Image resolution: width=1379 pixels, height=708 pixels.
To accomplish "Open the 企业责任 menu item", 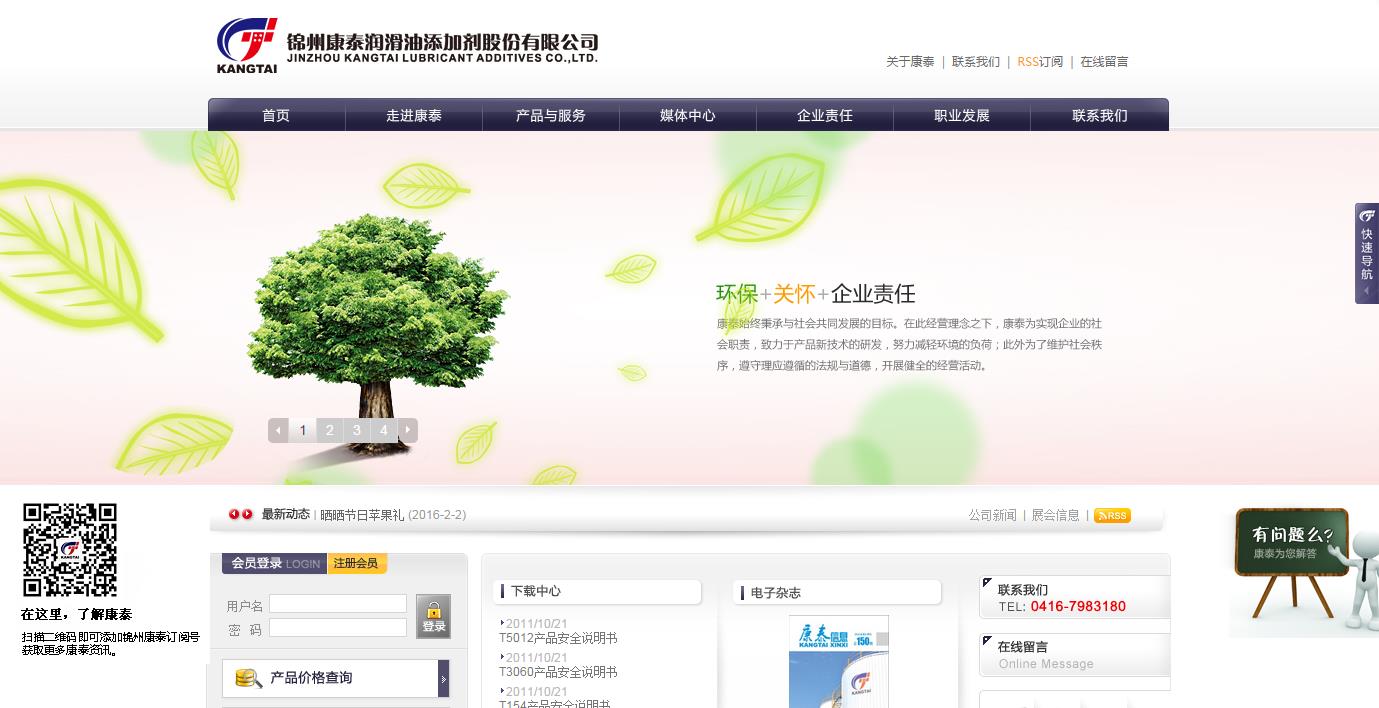I will pyautogui.click(x=825, y=115).
